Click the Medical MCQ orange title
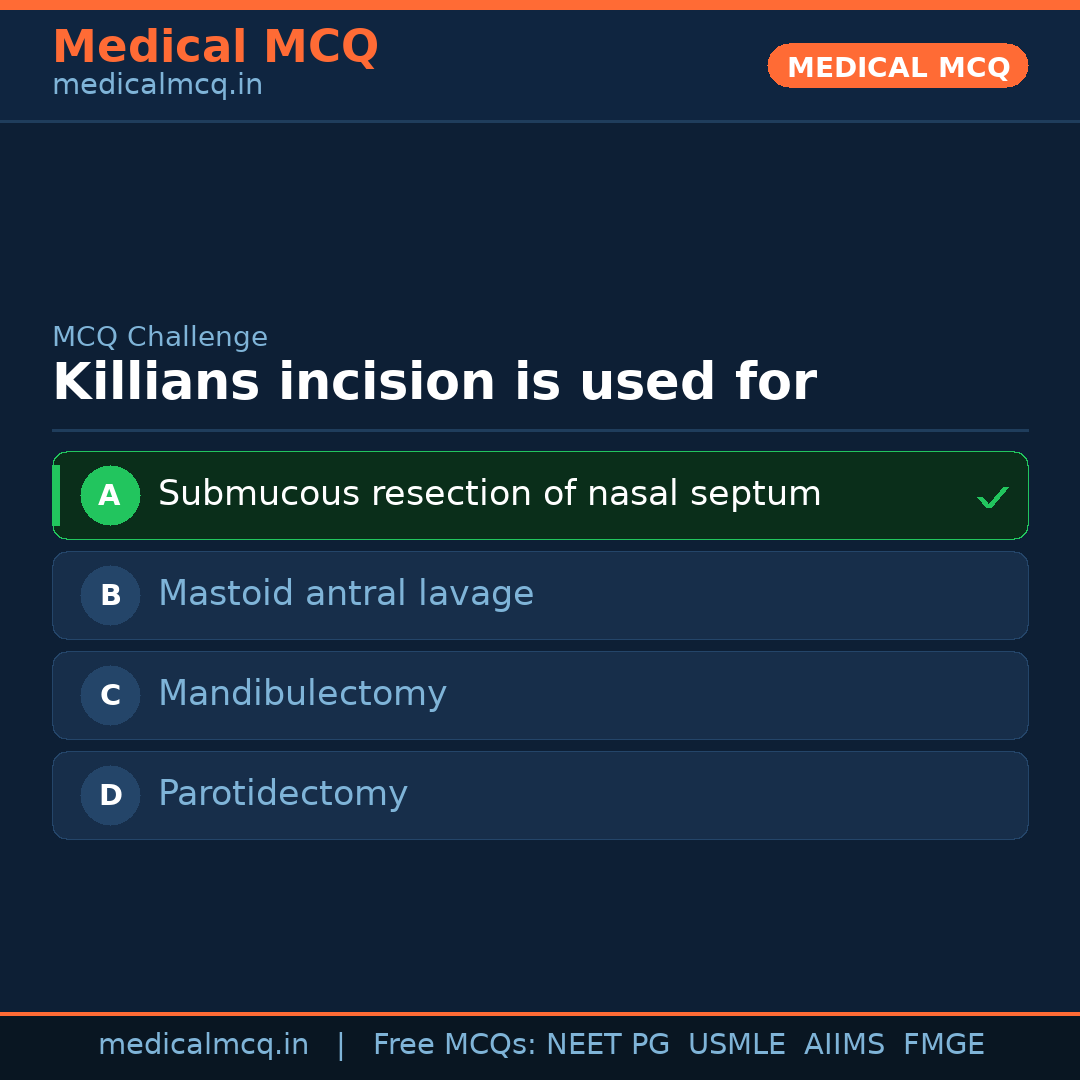1080x1080 pixels. coord(215,47)
